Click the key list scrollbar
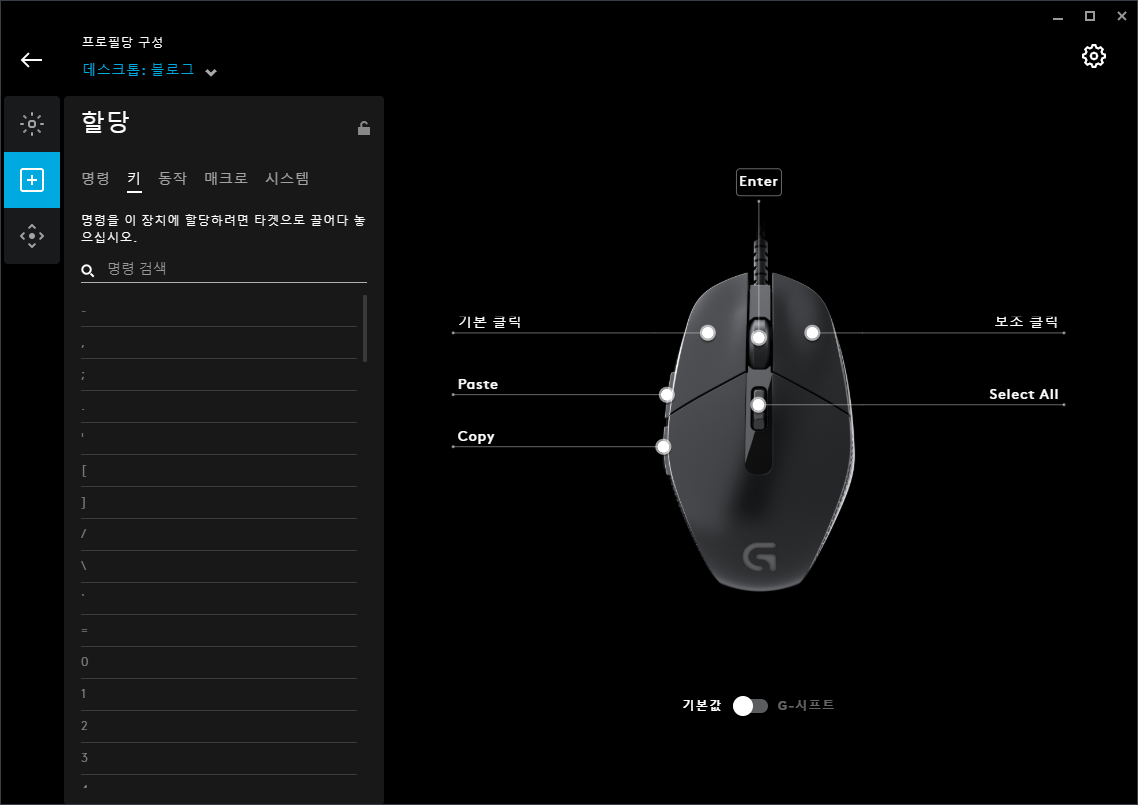 coord(364,328)
